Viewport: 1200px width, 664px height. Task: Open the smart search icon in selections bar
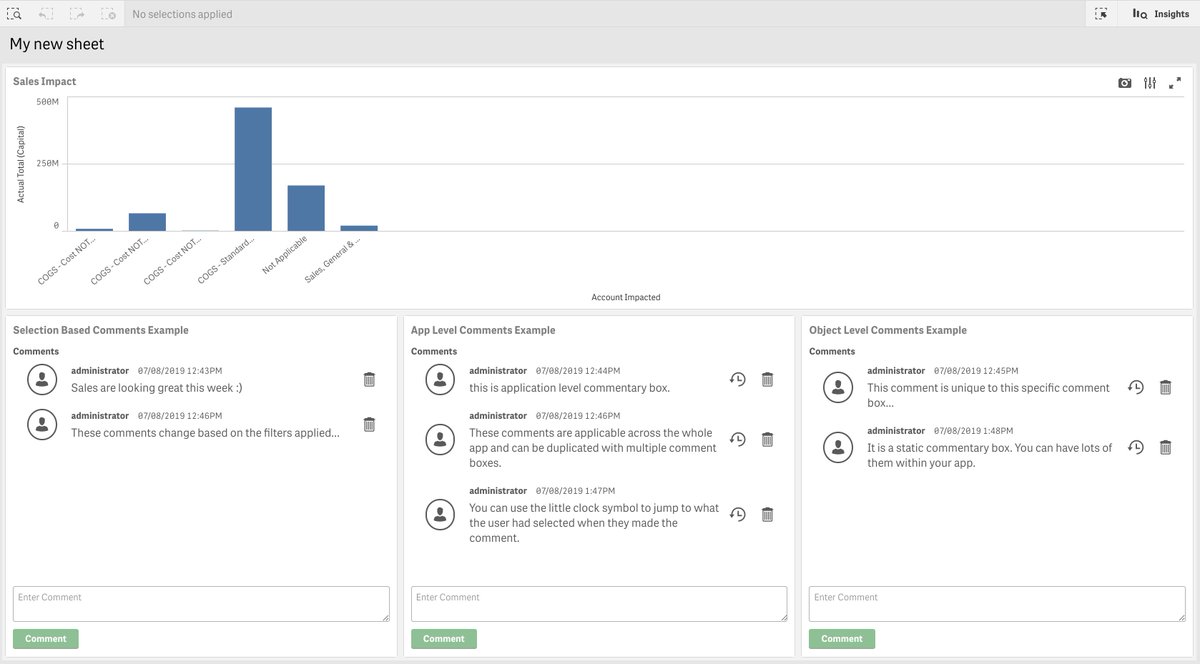coord(15,14)
